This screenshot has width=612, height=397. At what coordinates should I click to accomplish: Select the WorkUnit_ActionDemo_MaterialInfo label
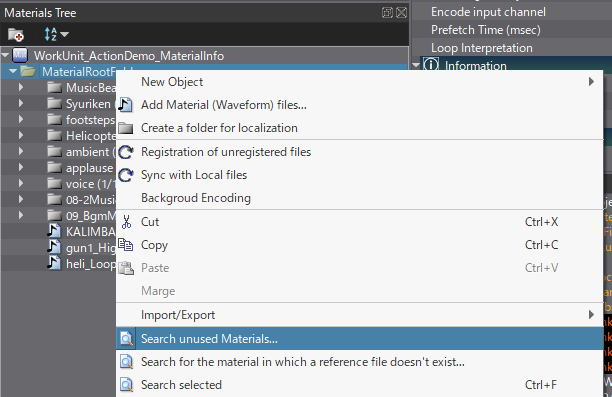(129, 56)
